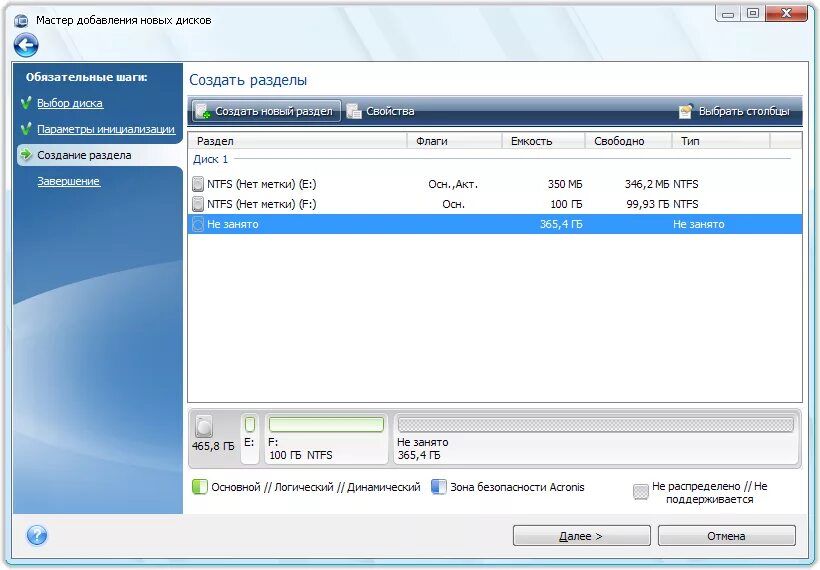Click the green Основной legend swatch
Image resolution: width=820 pixels, height=570 pixels.
[x=200, y=487]
